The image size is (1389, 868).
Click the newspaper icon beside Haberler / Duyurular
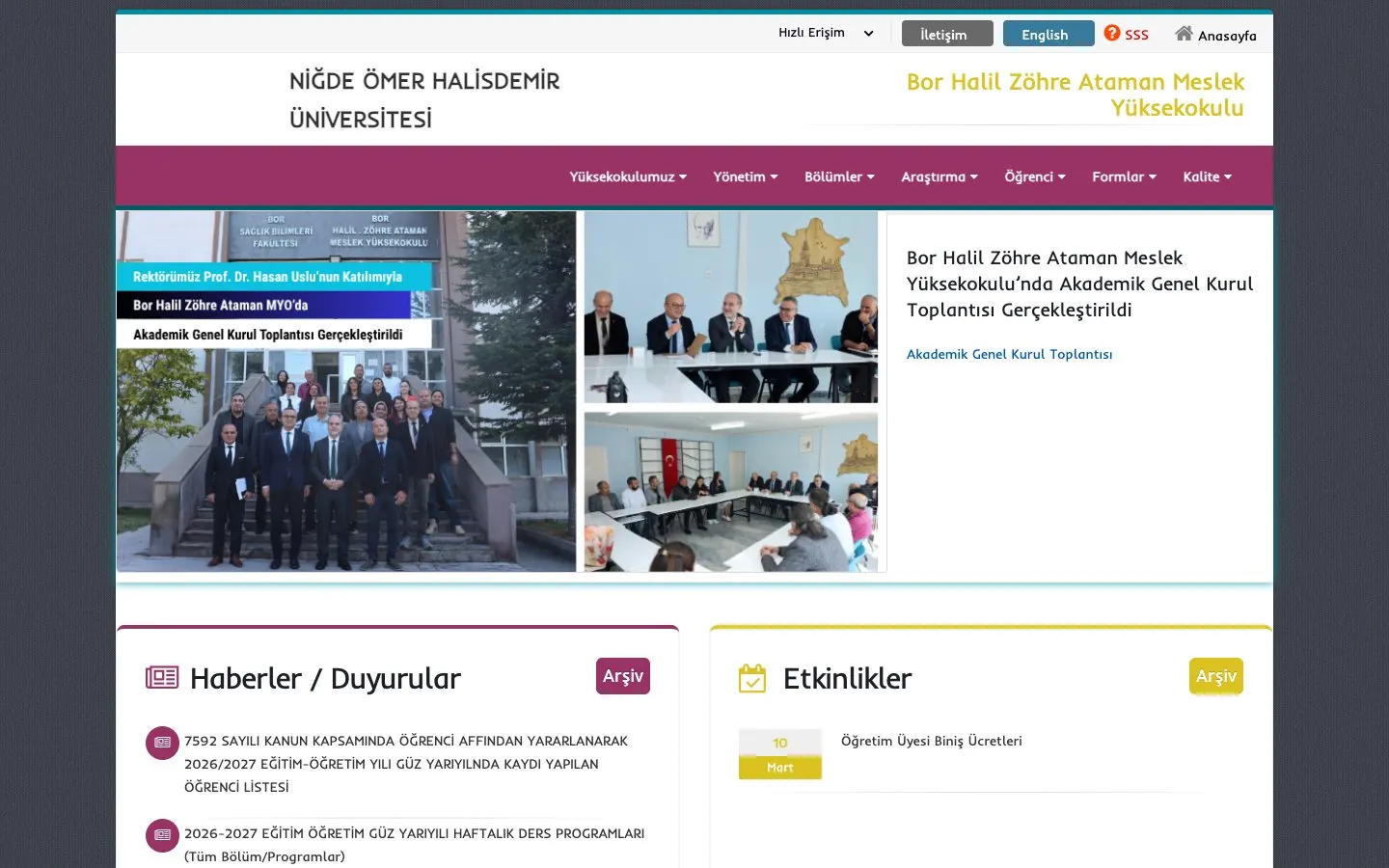tap(162, 678)
